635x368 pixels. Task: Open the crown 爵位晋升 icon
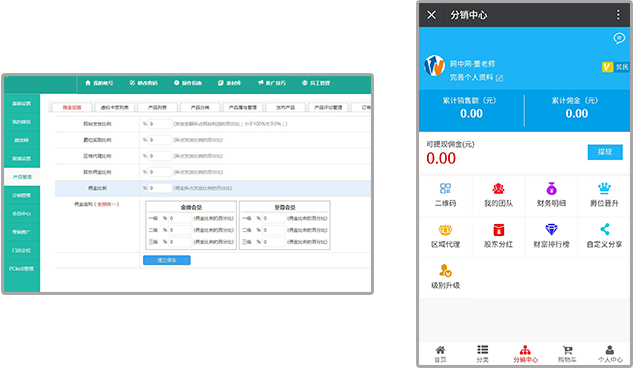[x=604, y=188]
